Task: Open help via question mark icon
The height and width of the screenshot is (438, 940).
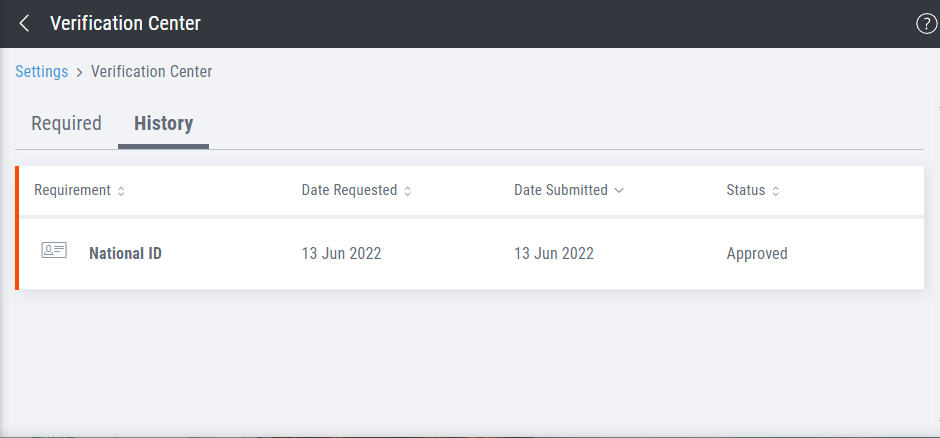Action: (x=926, y=24)
